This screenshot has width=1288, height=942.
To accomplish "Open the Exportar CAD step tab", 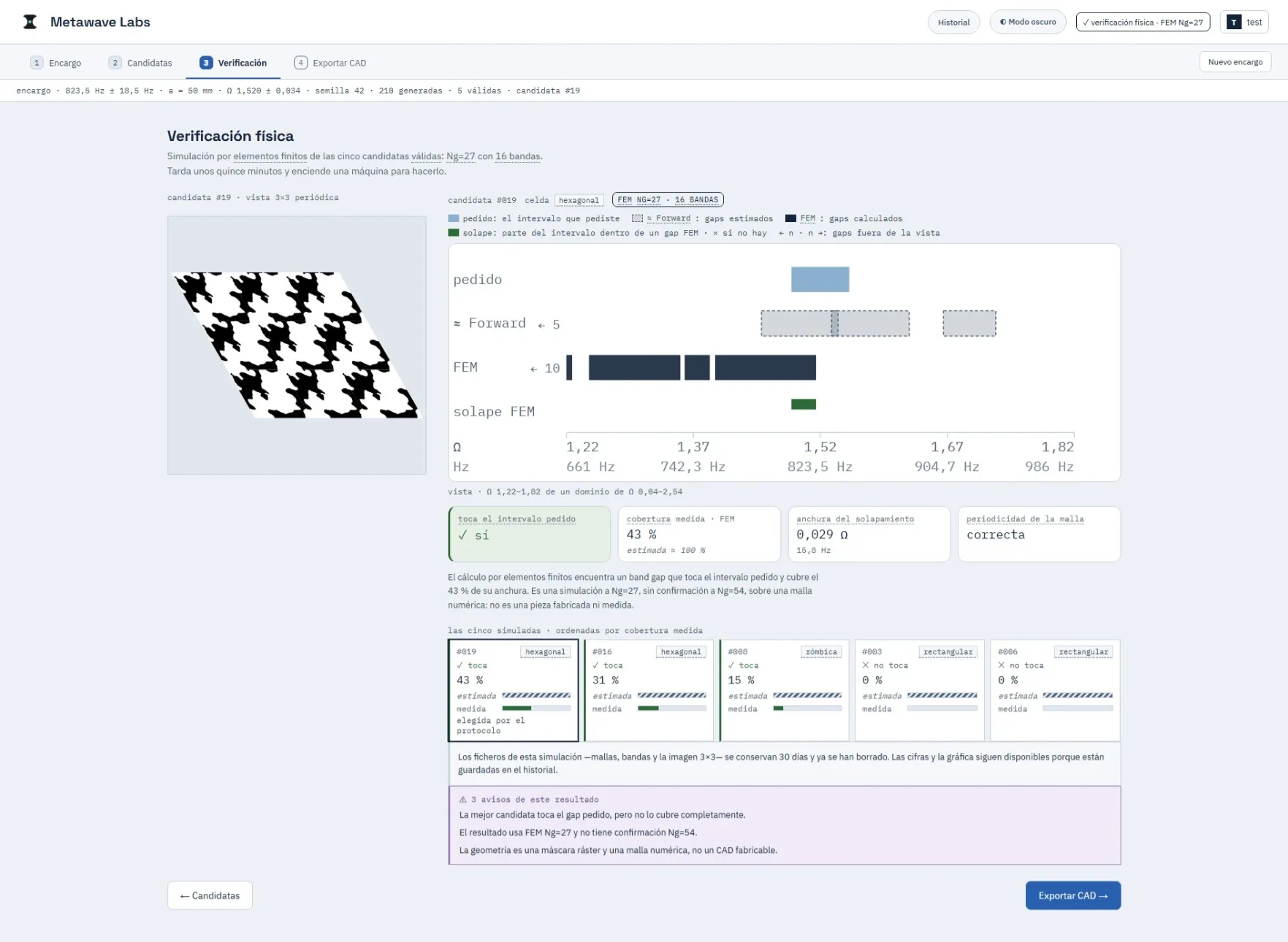I will point(330,63).
